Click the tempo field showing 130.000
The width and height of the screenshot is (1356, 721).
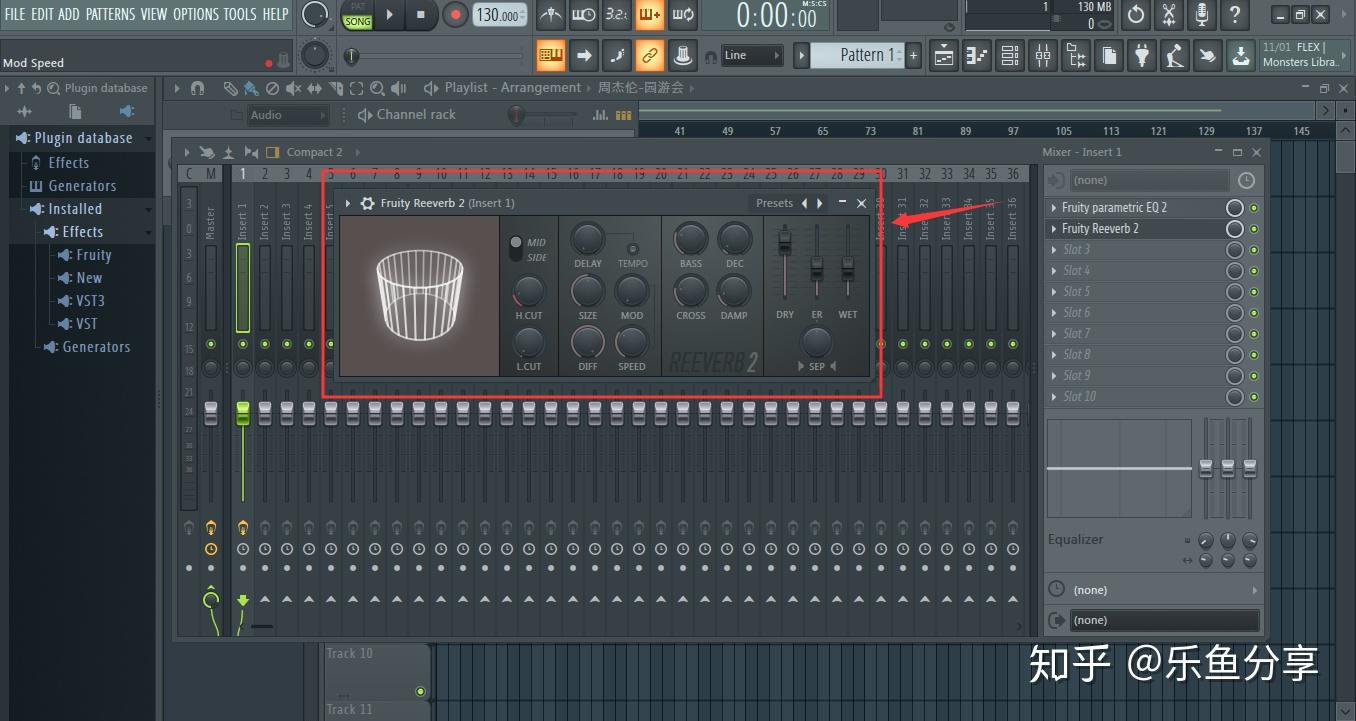click(x=499, y=15)
